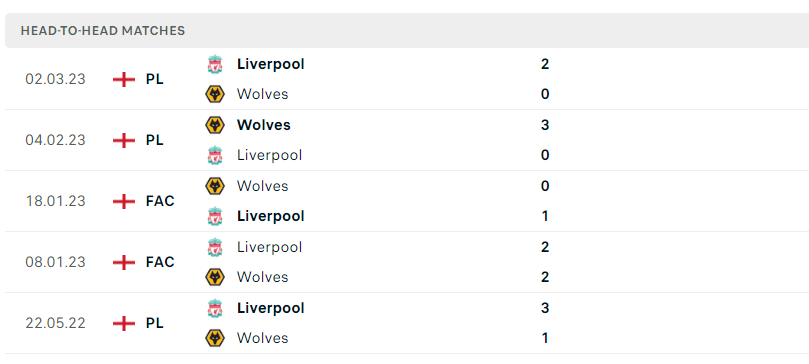Open Liverpool team from 22.05.22 match

pyautogui.click(x=270, y=308)
